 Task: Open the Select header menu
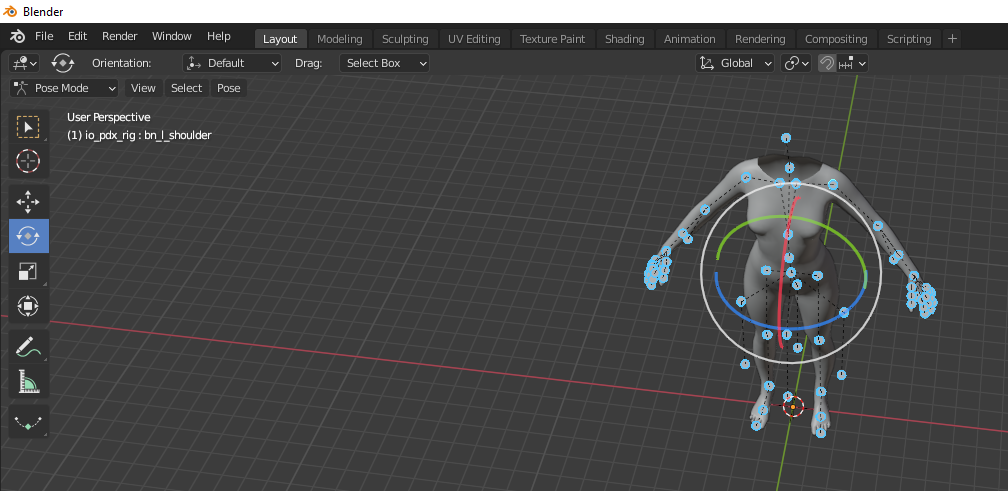coord(186,88)
